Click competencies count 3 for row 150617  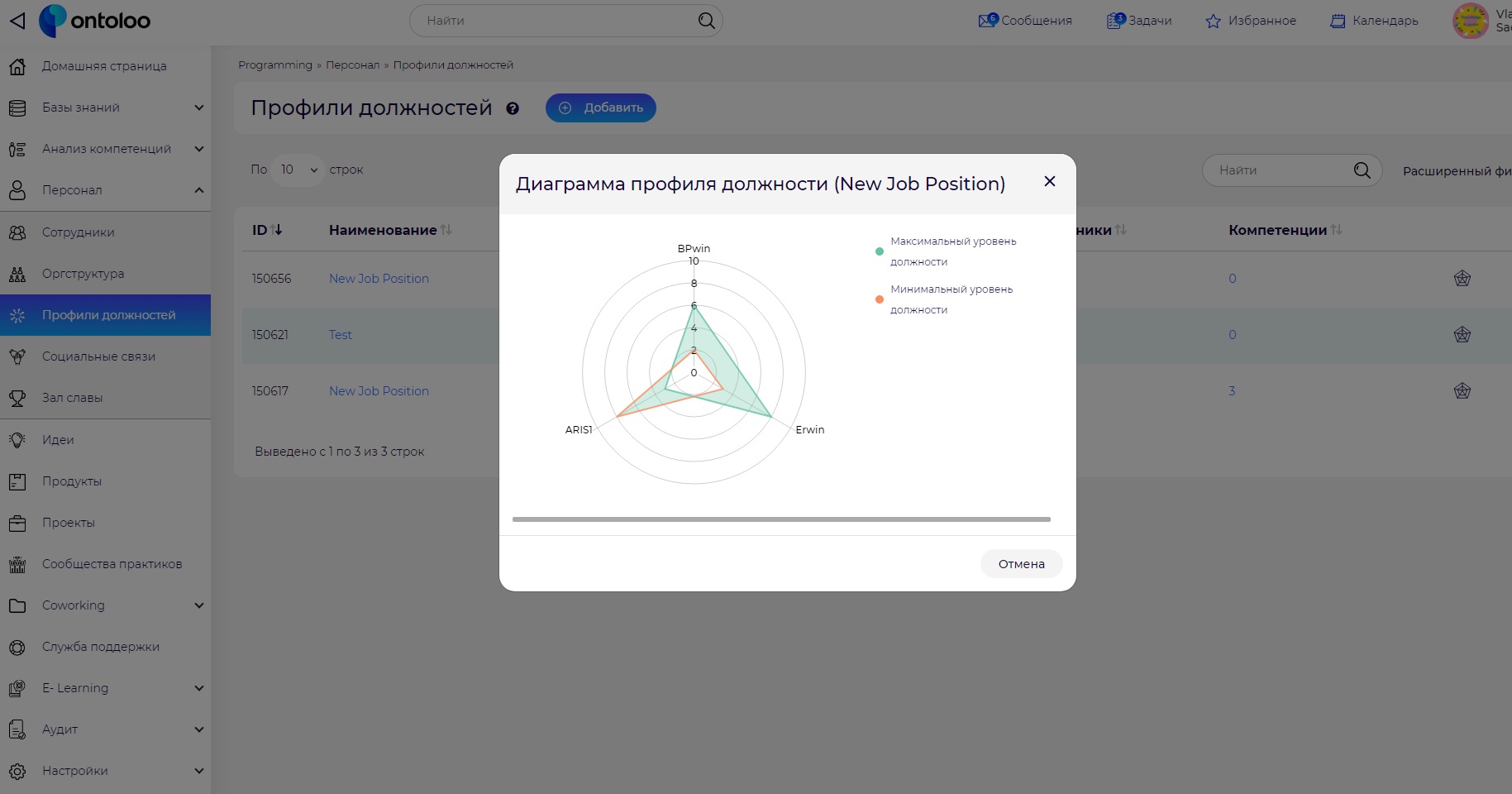pyautogui.click(x=1232, y=391)
